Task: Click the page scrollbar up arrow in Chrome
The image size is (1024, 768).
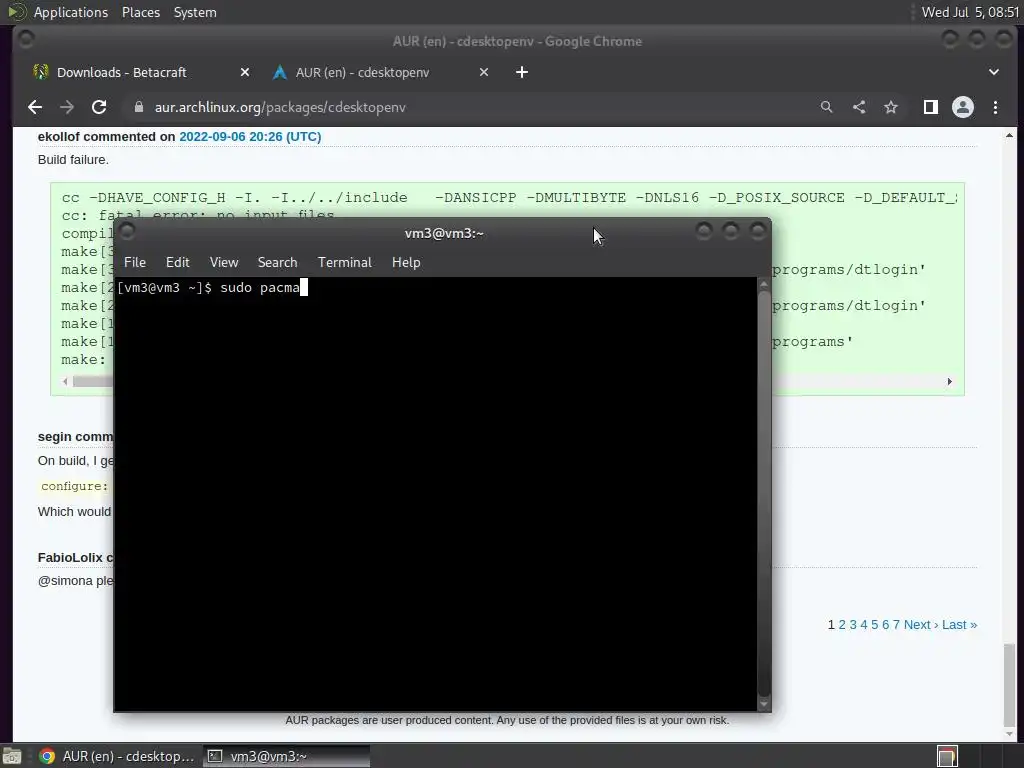Action: (1009, 135)
